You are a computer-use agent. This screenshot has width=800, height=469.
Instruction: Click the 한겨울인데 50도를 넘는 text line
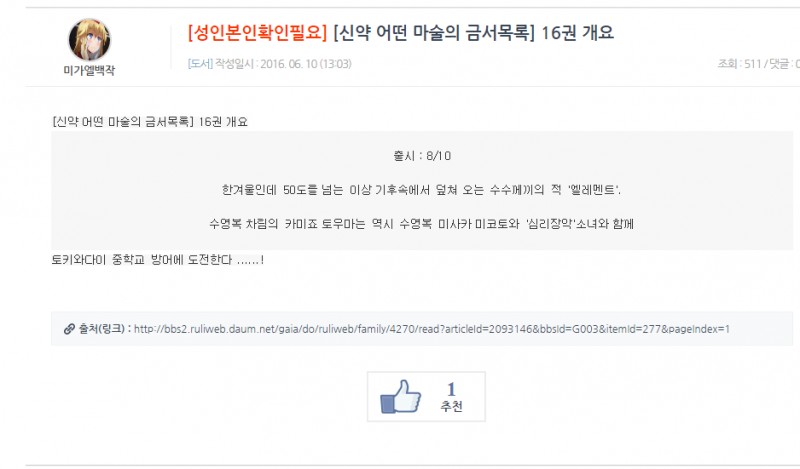(421, 190)
